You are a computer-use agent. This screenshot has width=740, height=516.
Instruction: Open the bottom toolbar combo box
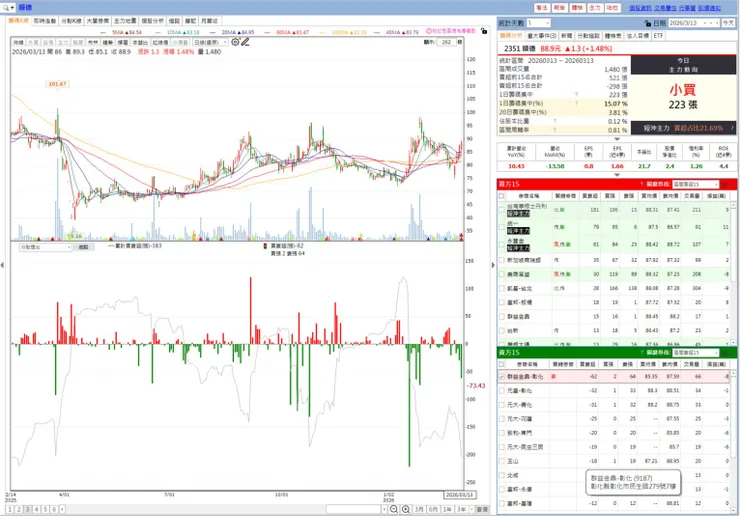pyautogui.click(x=356, y=509)
